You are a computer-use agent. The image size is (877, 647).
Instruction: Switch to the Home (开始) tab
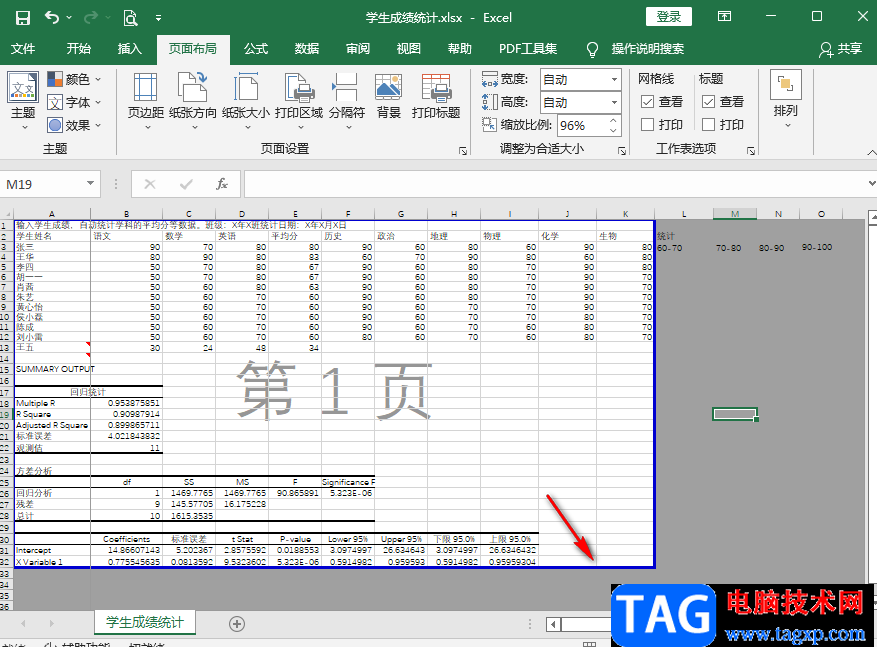pyautogui.click(x=79, y=49)
